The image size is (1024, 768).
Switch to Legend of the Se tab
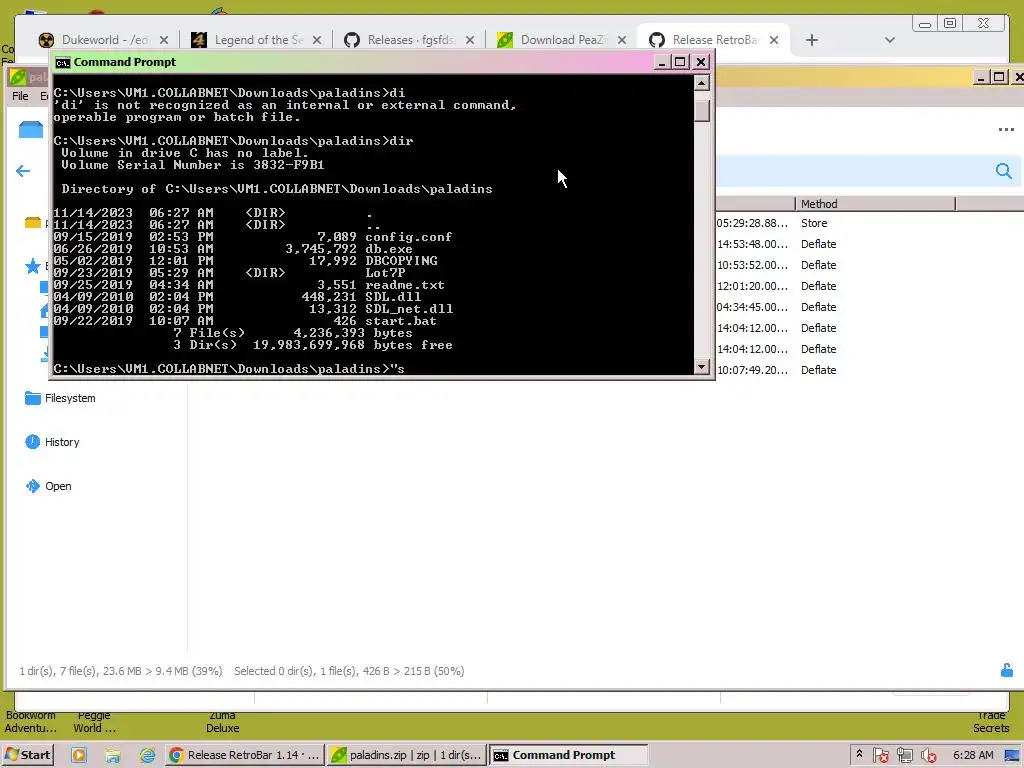point(259,40)
